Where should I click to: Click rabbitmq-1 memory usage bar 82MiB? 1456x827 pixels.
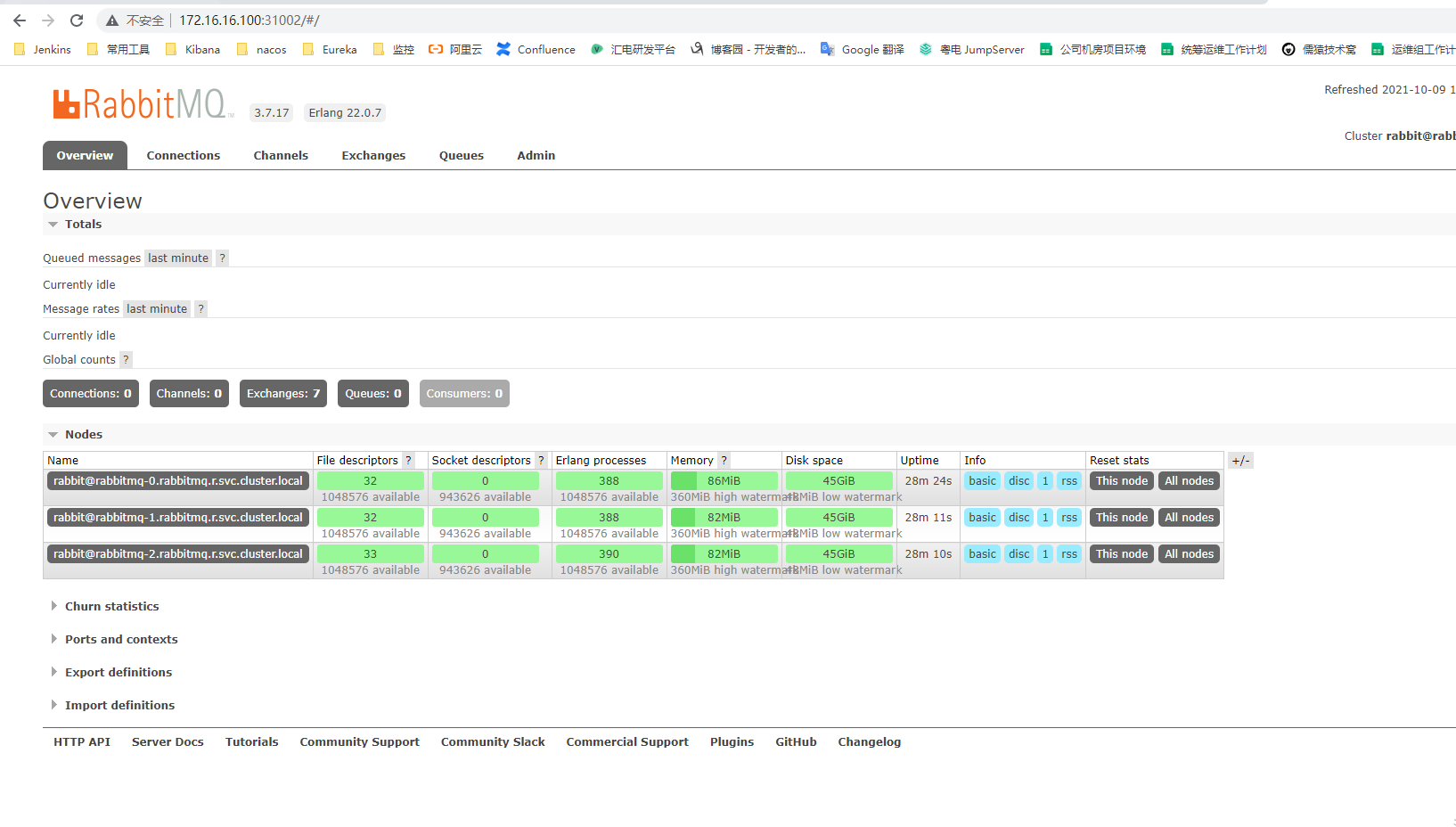[724, 518]
